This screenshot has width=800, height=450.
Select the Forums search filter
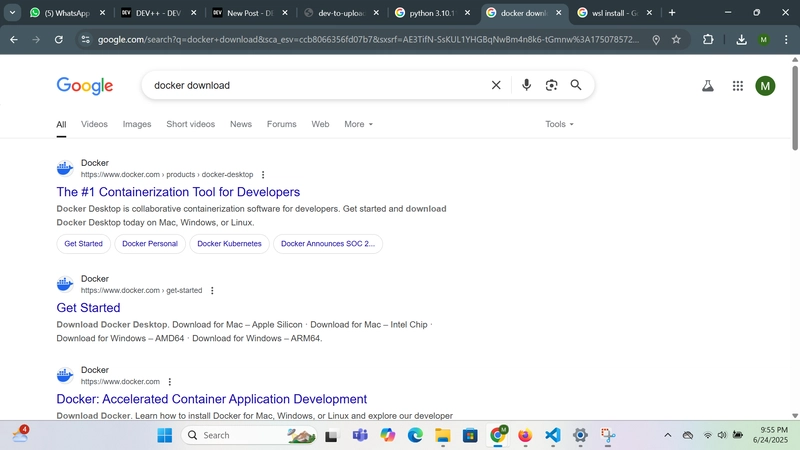tap(282, 124)
